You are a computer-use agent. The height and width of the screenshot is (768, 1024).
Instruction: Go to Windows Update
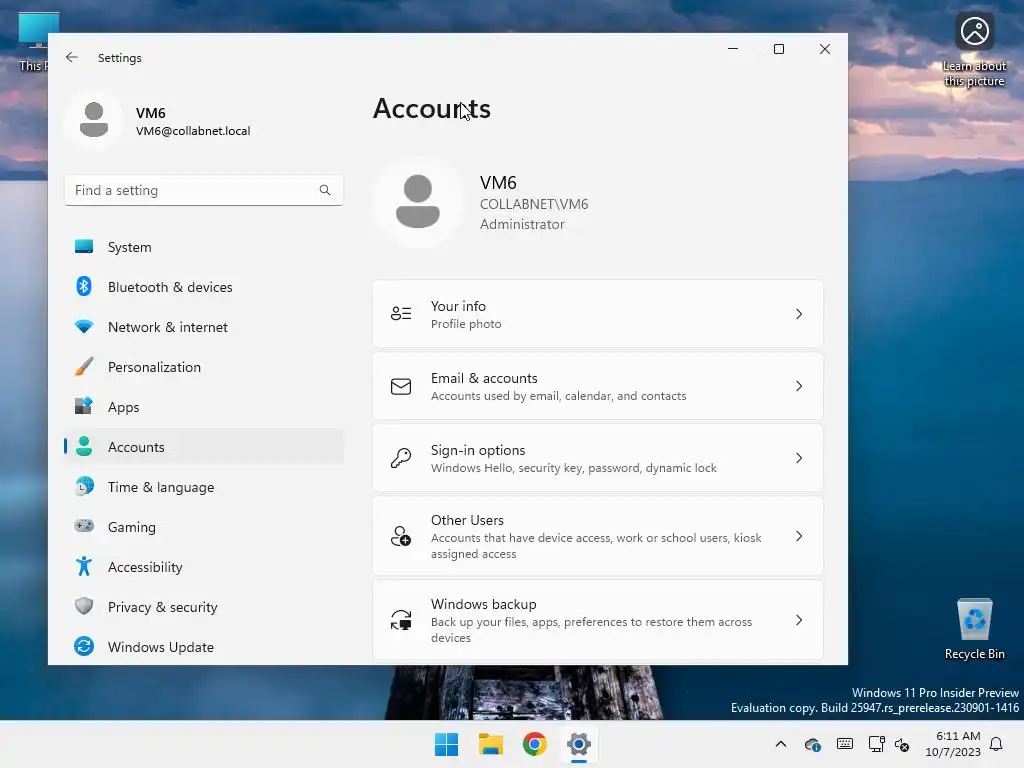coord(204,647)
